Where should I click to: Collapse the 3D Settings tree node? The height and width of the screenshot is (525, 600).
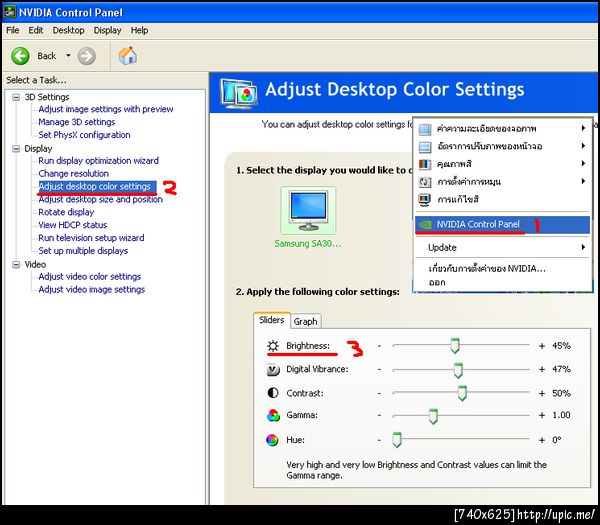pyautogui.click(x=16, y=97)
